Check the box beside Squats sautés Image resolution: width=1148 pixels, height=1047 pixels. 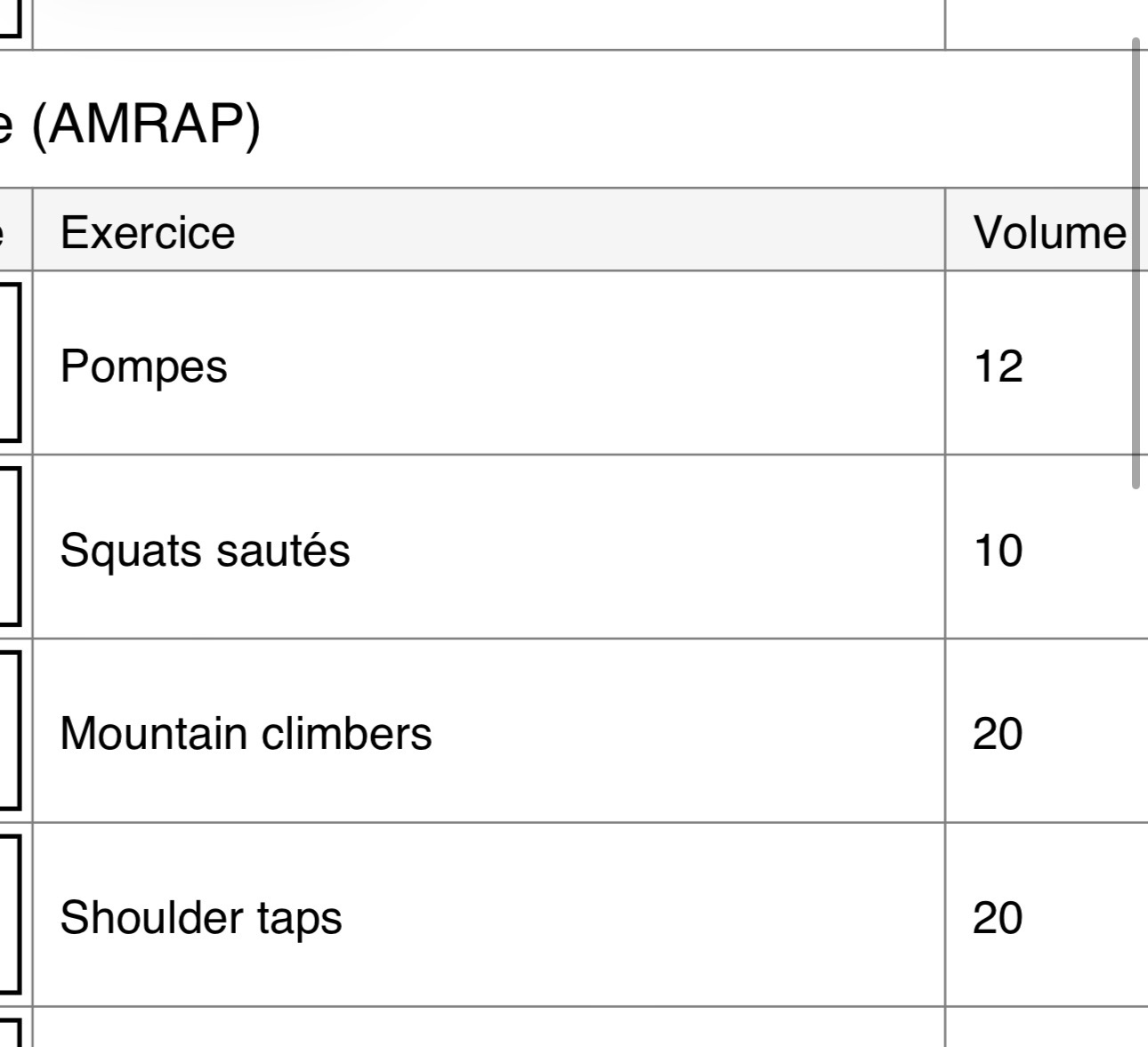[x=9, y=546]
